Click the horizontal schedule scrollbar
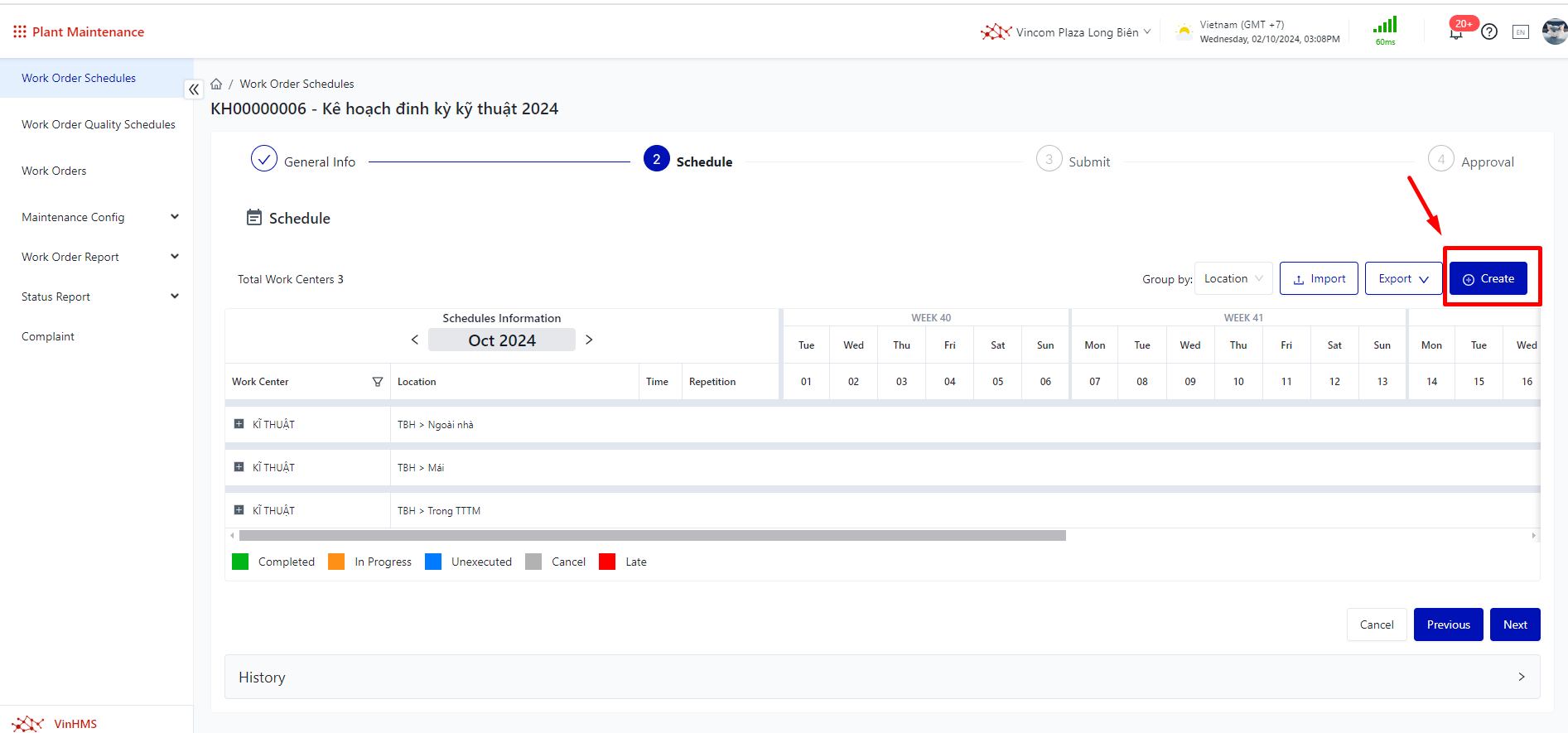Viewport: 1568px width, 733px height. [x=652, y=536]
